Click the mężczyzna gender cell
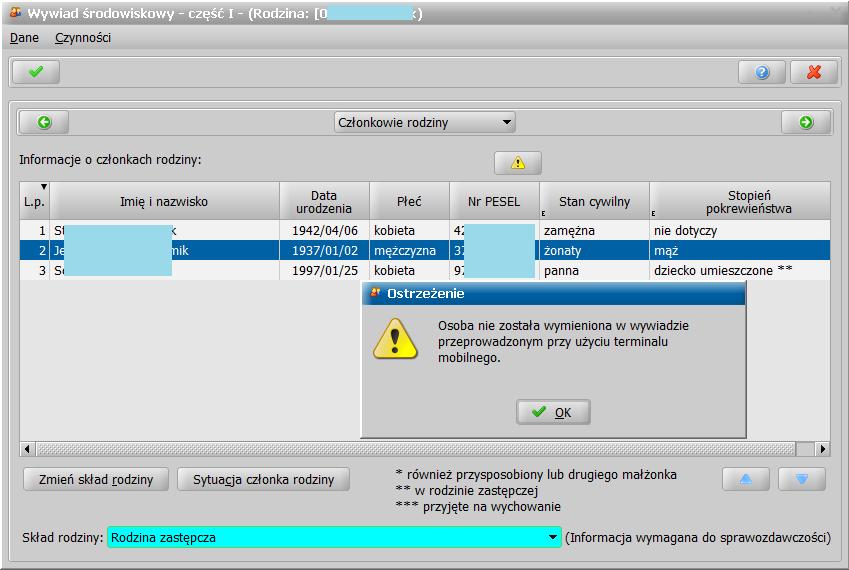 [409, 251]
